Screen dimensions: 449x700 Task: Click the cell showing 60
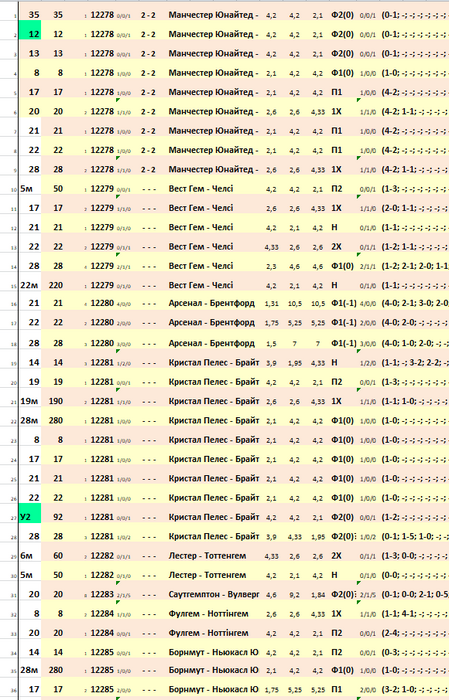pos(56,556)
